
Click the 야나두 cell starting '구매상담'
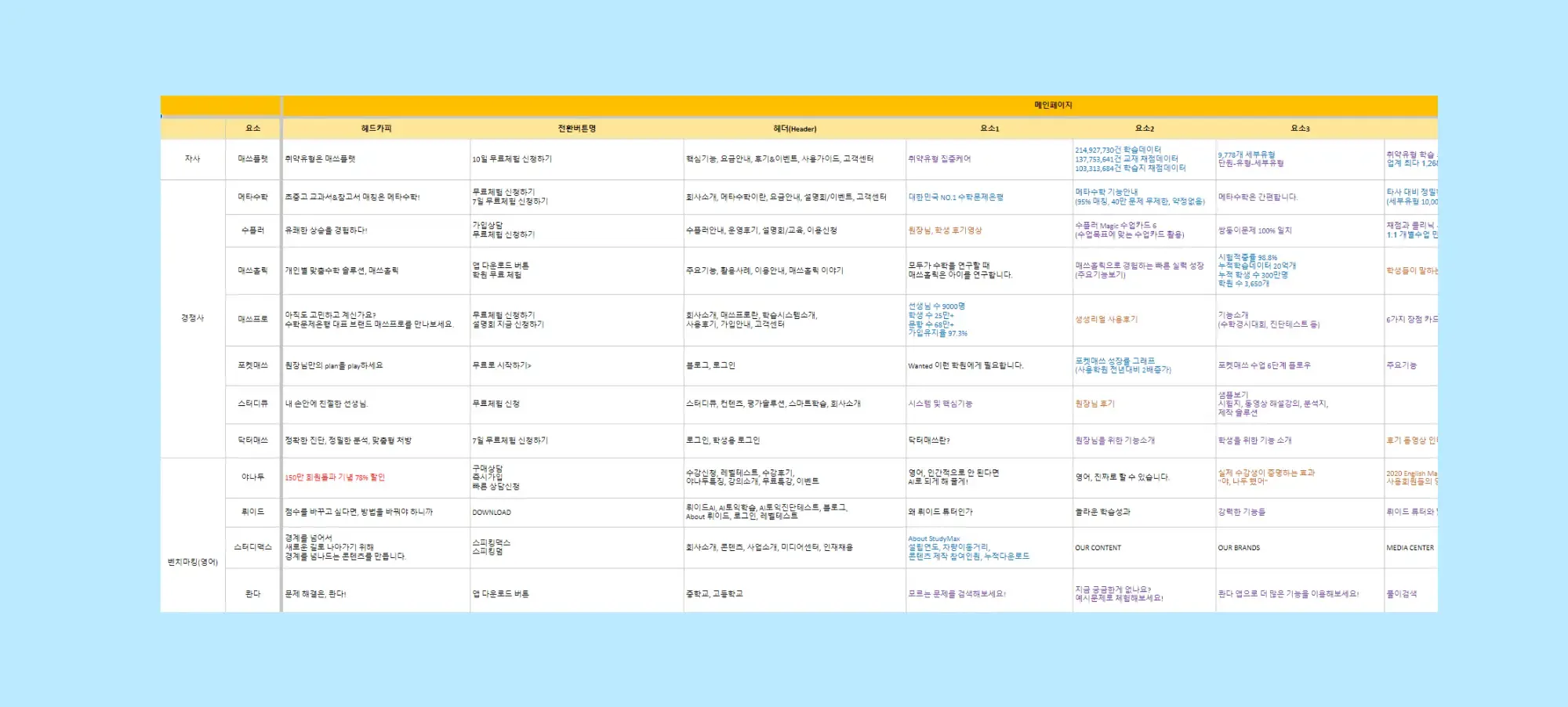(577, 477)
